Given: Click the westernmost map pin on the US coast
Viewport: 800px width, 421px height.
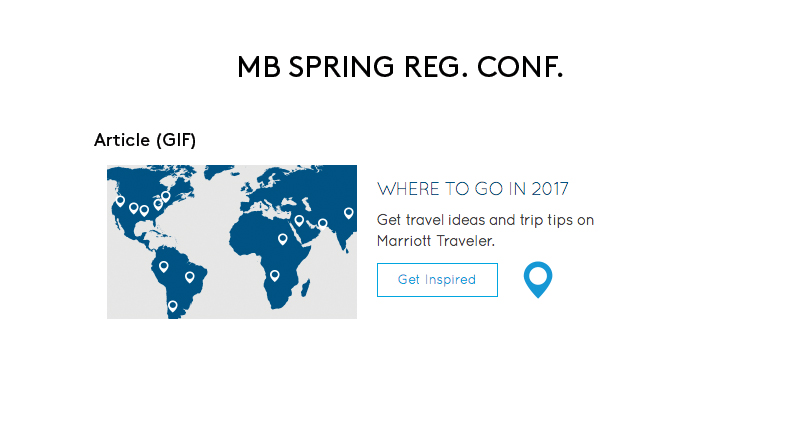Looking at the screenshot, I should [x=120, y=201].
